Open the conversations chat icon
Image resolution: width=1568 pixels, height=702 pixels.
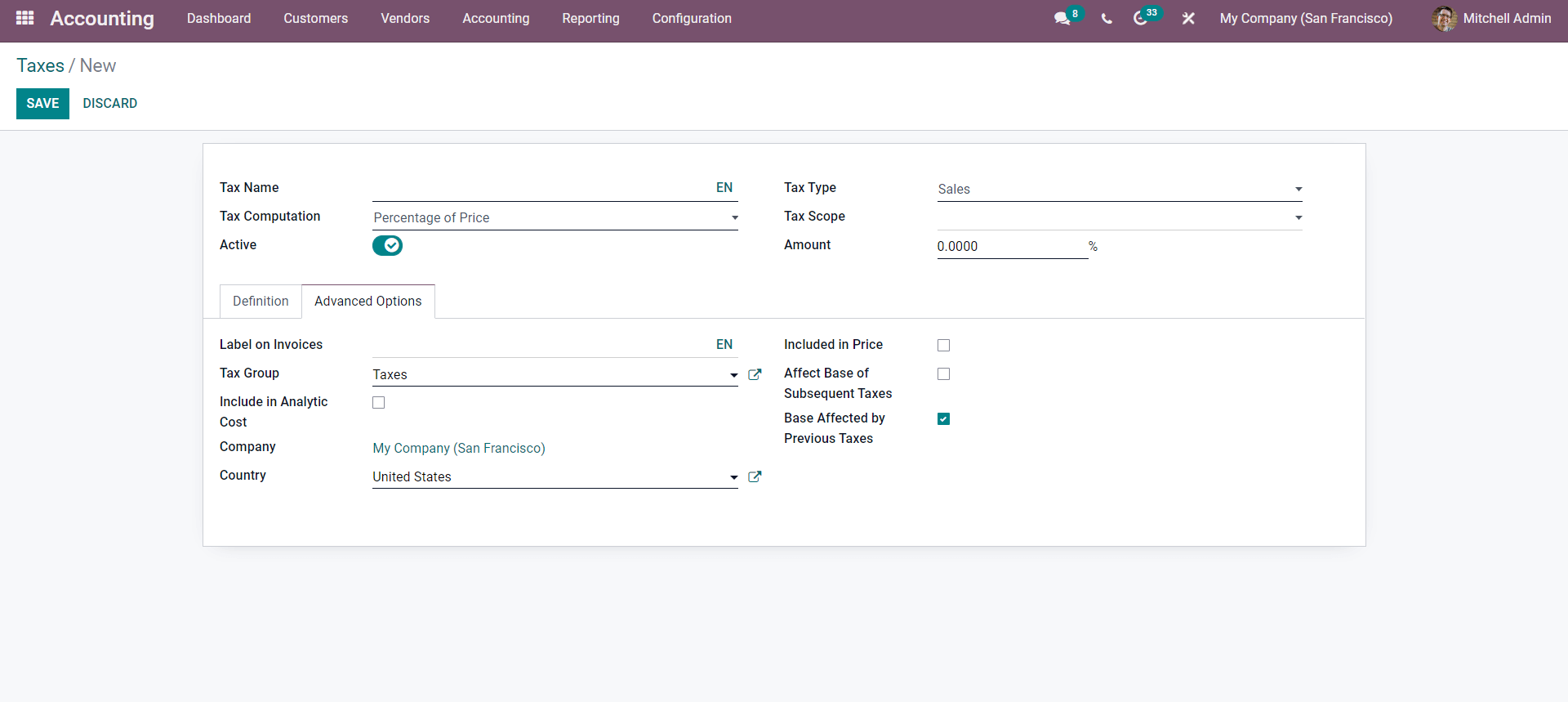1062,19
